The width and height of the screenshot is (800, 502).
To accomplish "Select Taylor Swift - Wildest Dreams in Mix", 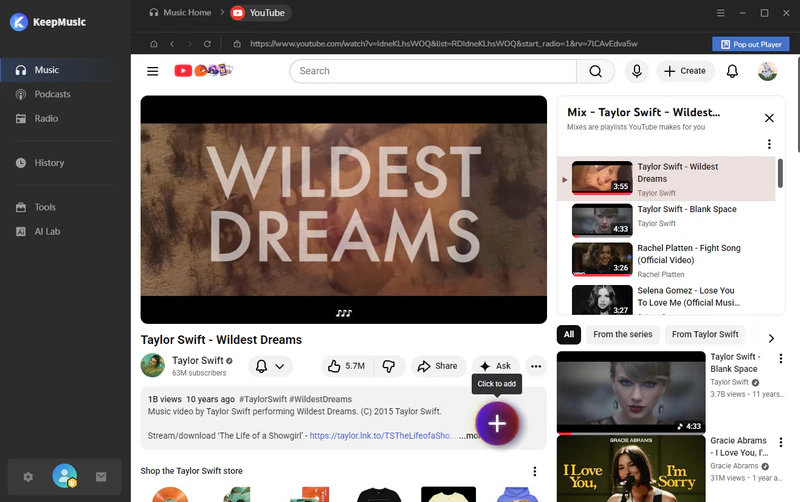I will (666, 179).
